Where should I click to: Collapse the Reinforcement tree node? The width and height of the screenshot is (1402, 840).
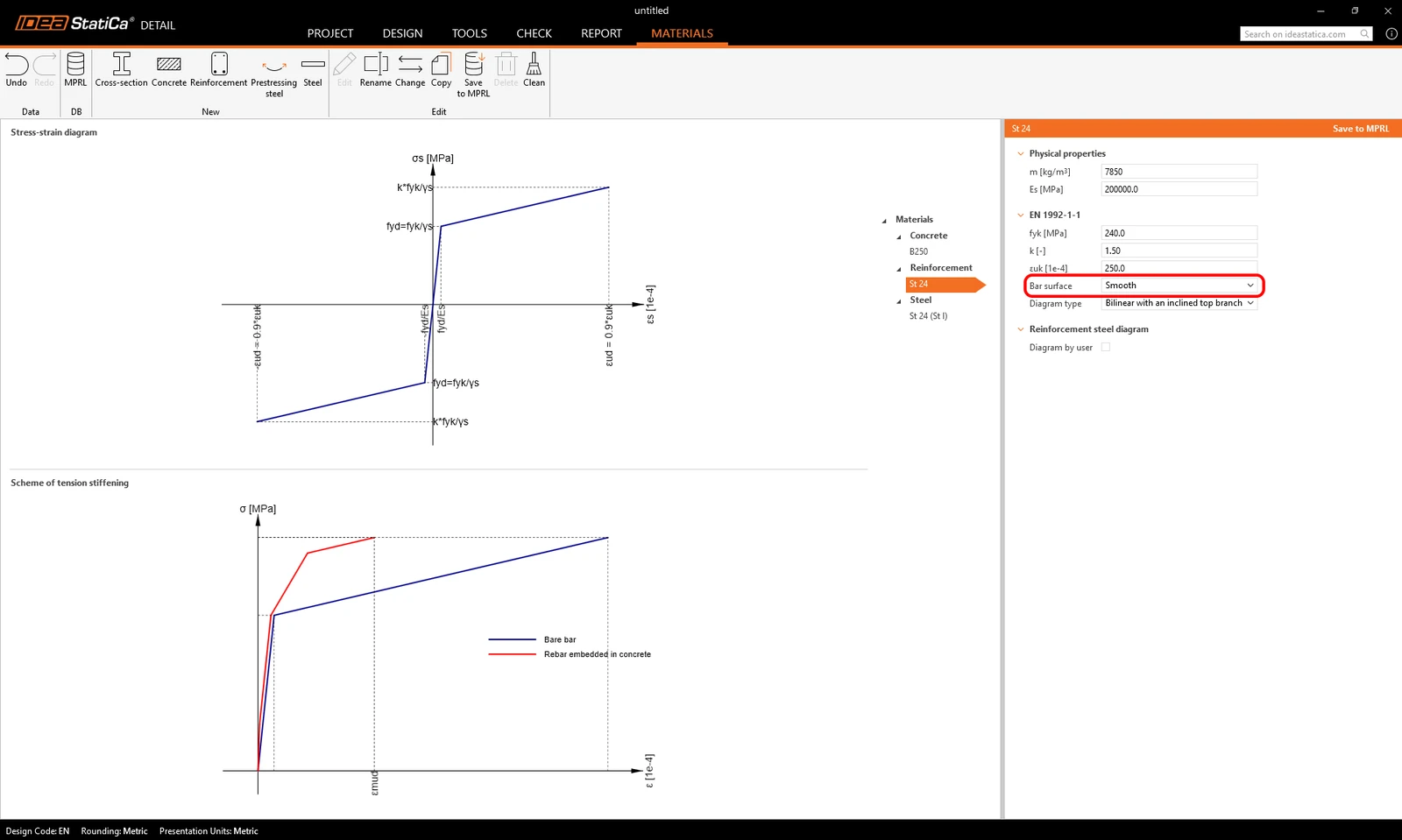[899, 269]
